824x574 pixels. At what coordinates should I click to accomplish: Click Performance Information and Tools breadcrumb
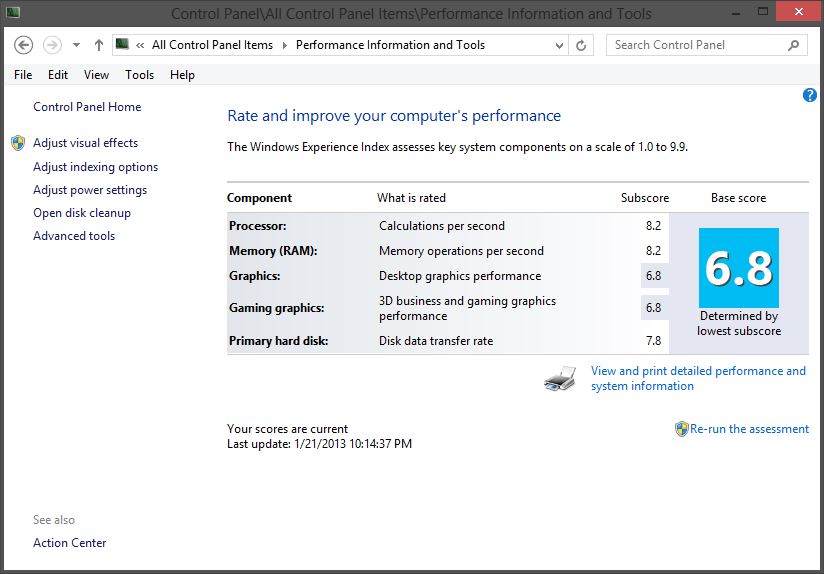[x=390, y=45]
